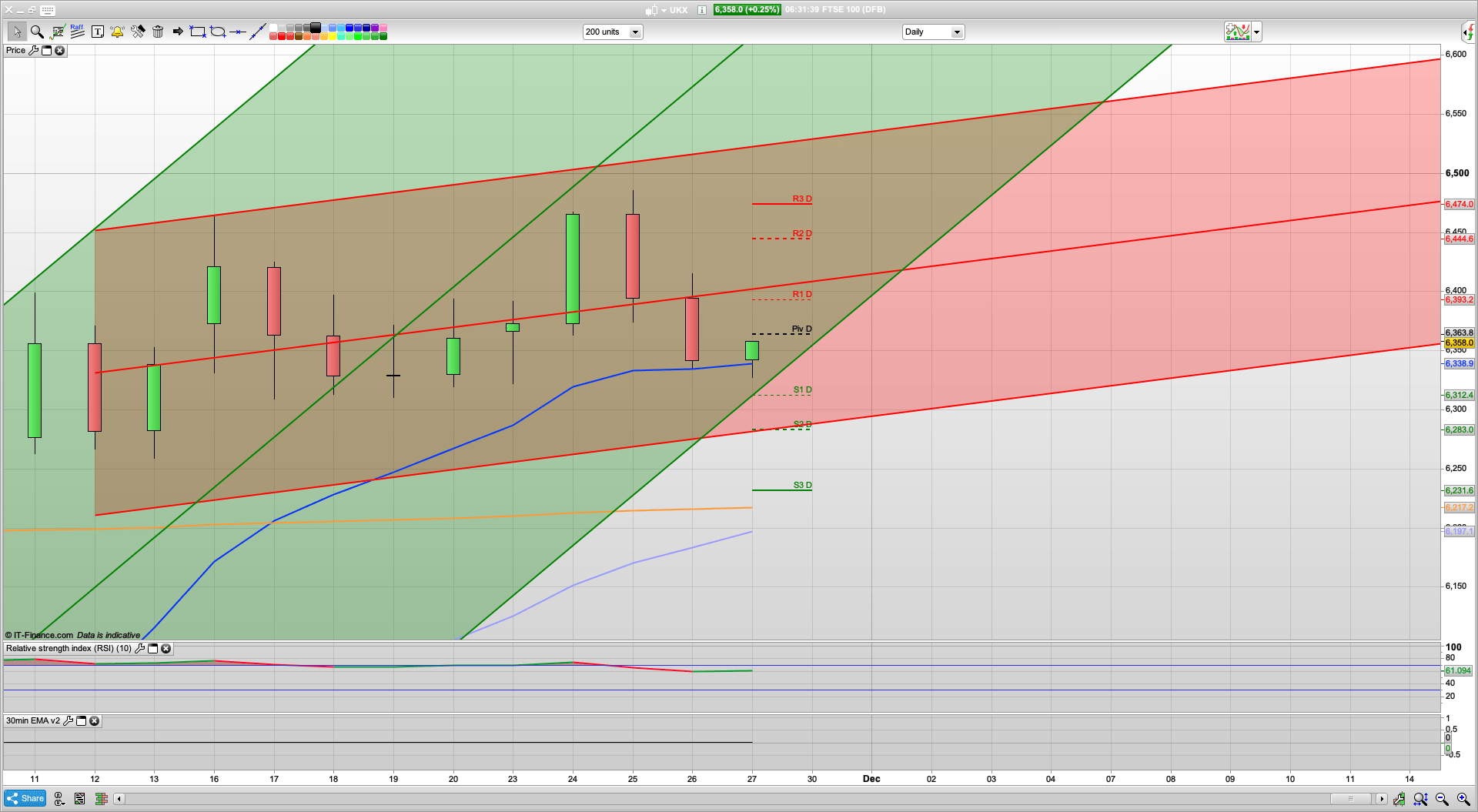Image resolution: width=1478 pixels, height=812 pixels.
Task: Open the 200 units dropdown
Action: coord(635,32)
